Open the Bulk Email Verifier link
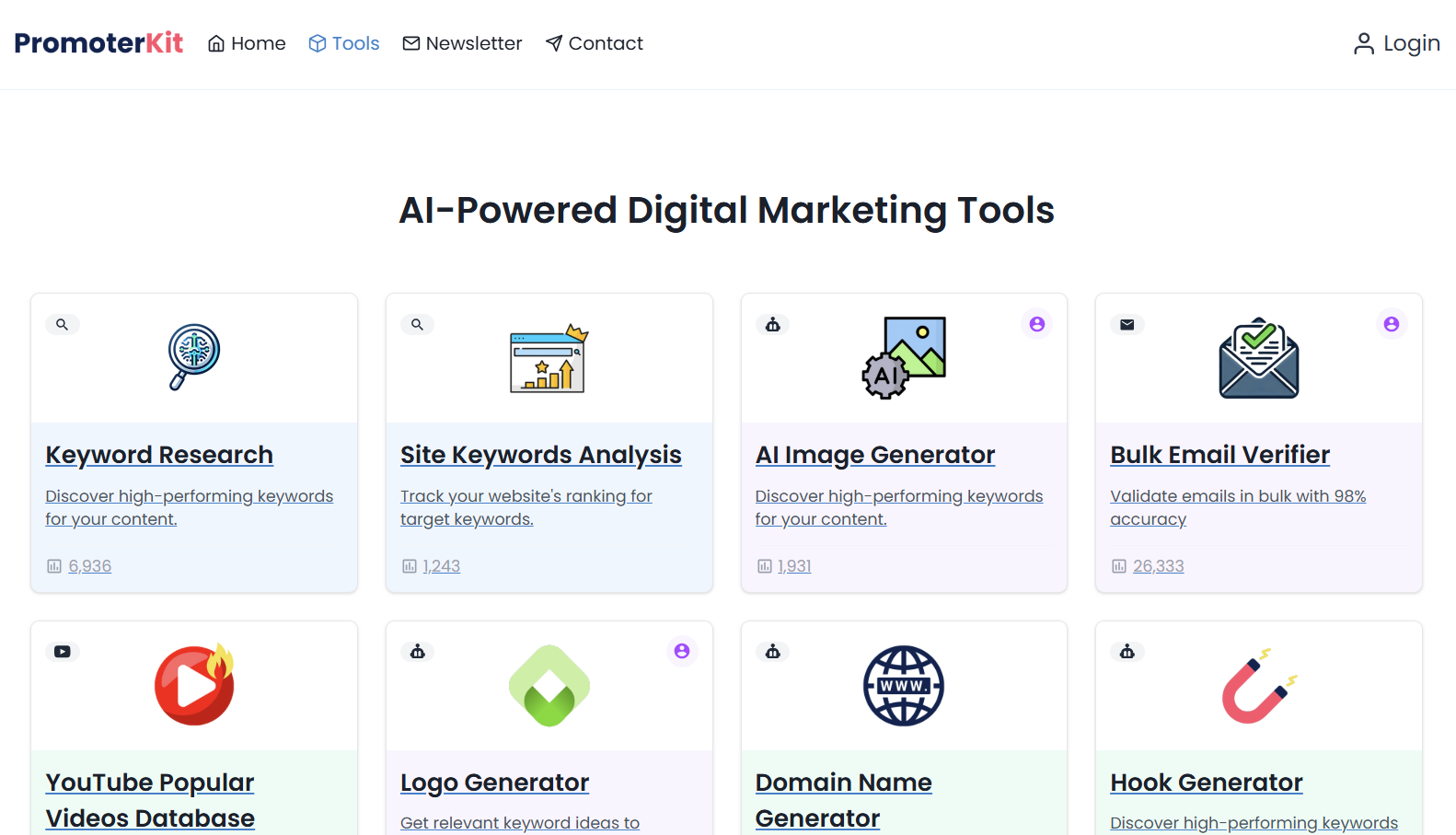This screenshot has width=1456, height=835. pyautogui.click(x=1220, y=455)
